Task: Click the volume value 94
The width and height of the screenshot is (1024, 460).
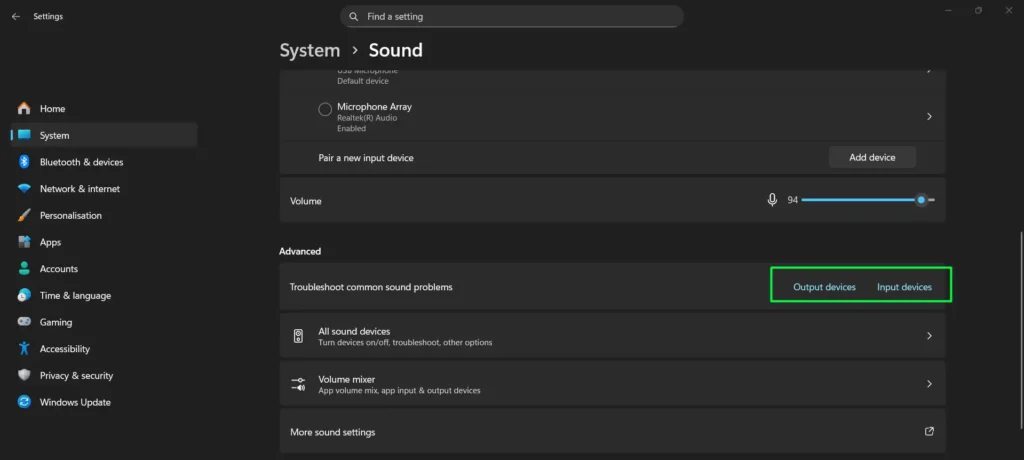Action: click(792, 200)
